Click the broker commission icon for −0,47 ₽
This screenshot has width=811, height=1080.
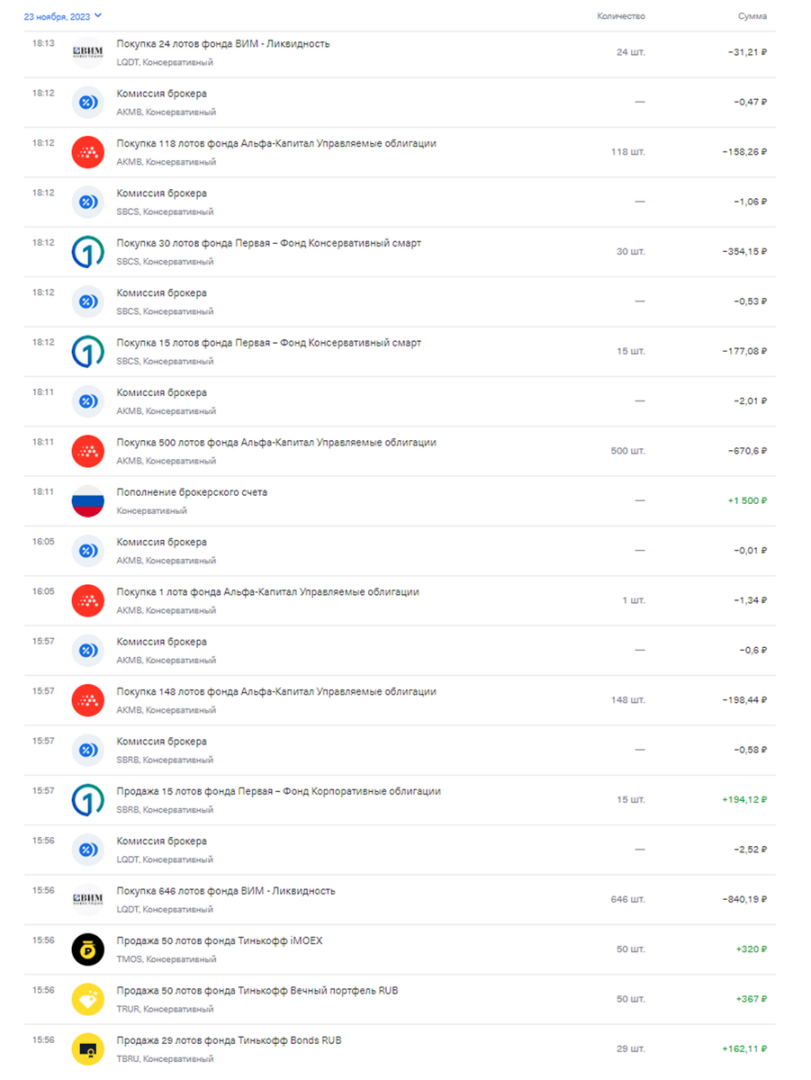[x=88, y=102]
